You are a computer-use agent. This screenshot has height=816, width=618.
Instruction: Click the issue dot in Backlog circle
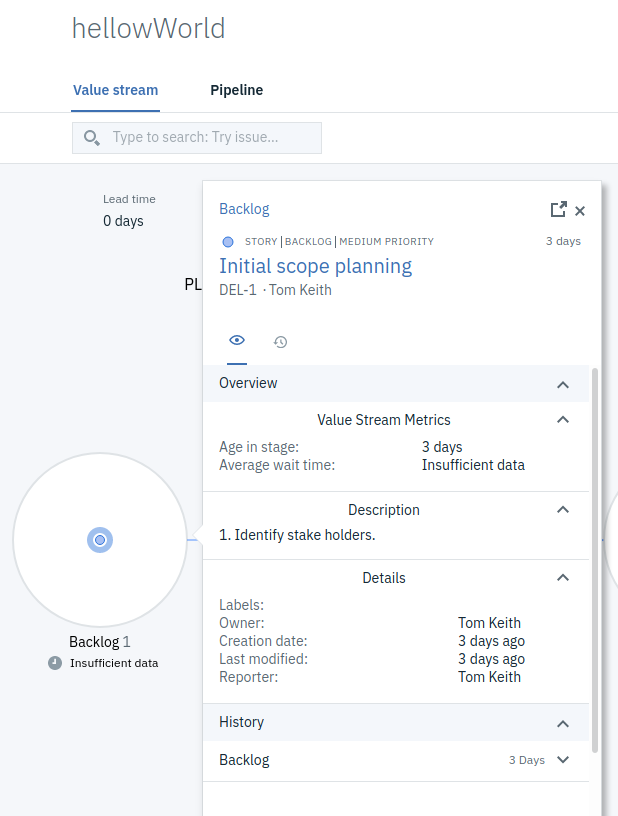pyautogui.click(x=100, y=540)
